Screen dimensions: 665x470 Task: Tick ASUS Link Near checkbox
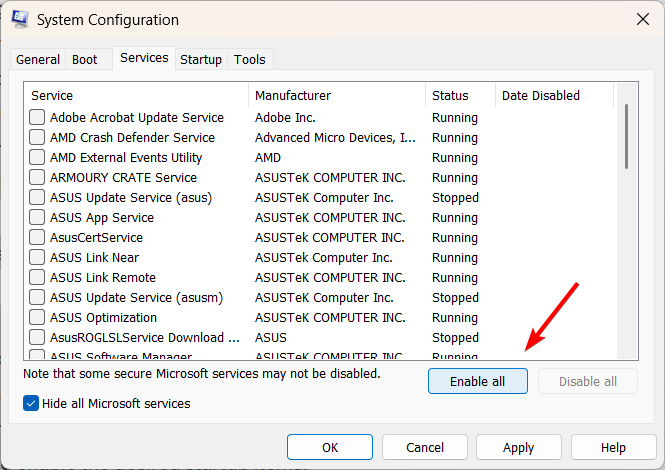[37, 257]
